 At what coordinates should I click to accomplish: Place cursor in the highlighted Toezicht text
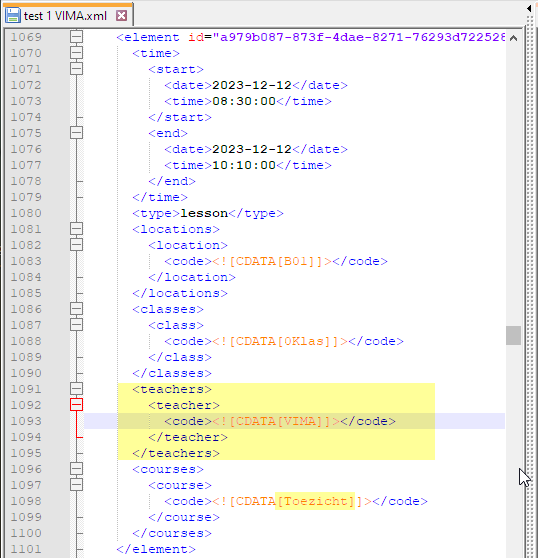click(x=315, y=501)
